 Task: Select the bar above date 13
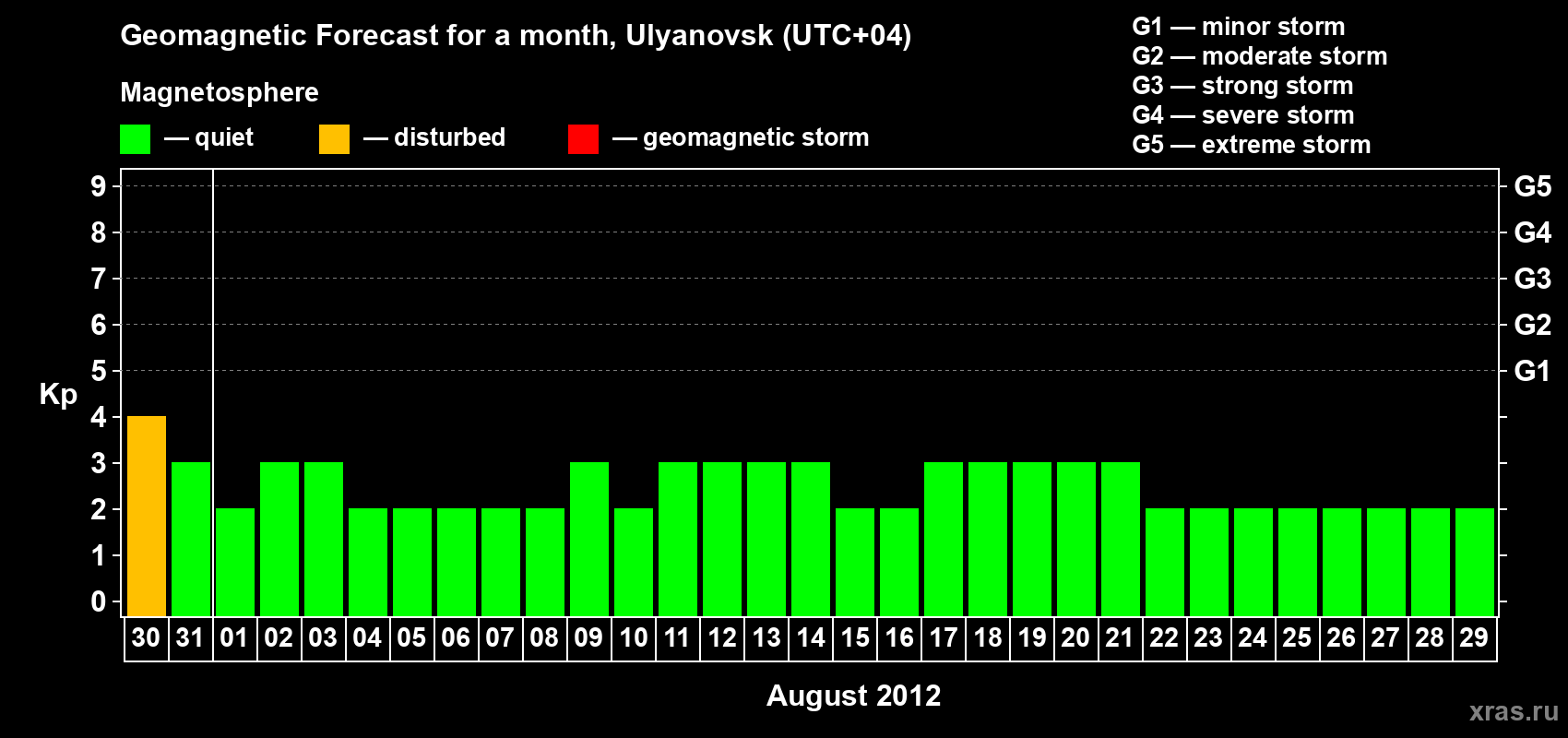[766, 539]
